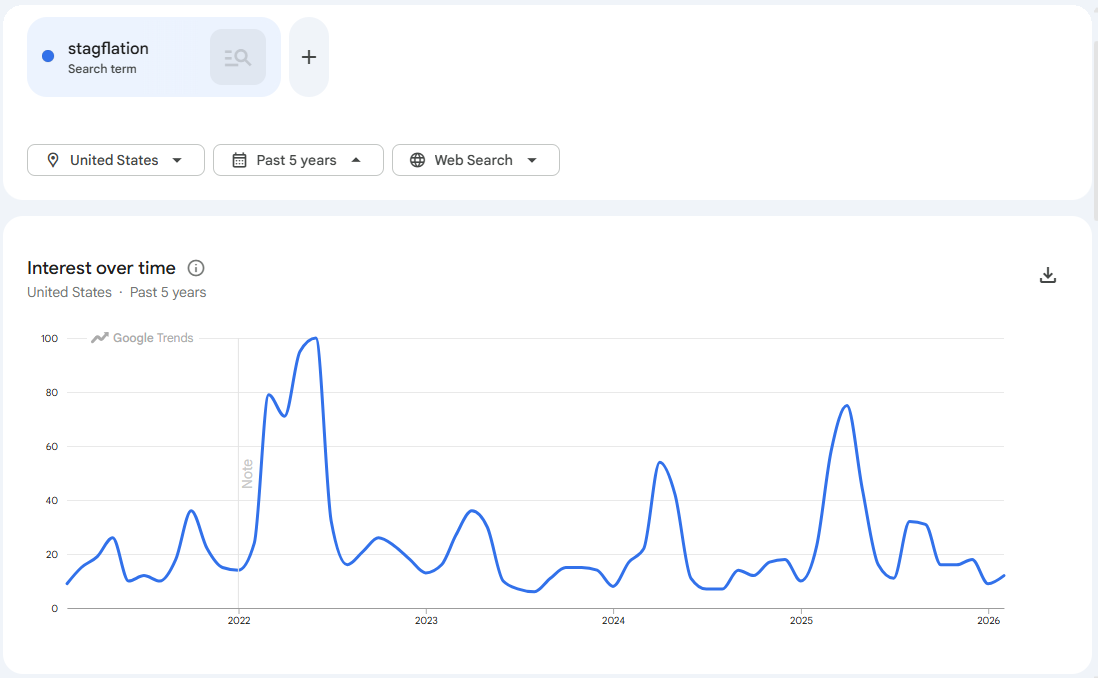
Task: Click the 2024 axis label
Action: [x=613, y=621]
